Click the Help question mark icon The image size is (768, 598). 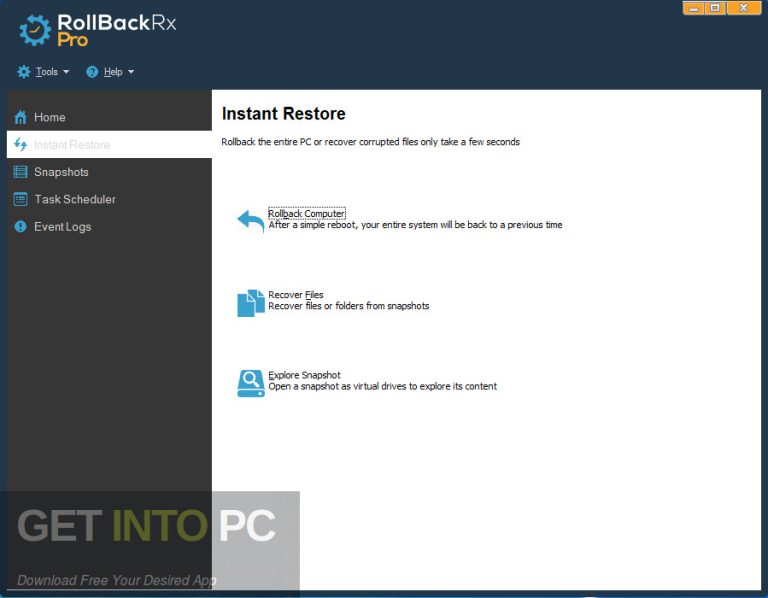pos(92,72)
